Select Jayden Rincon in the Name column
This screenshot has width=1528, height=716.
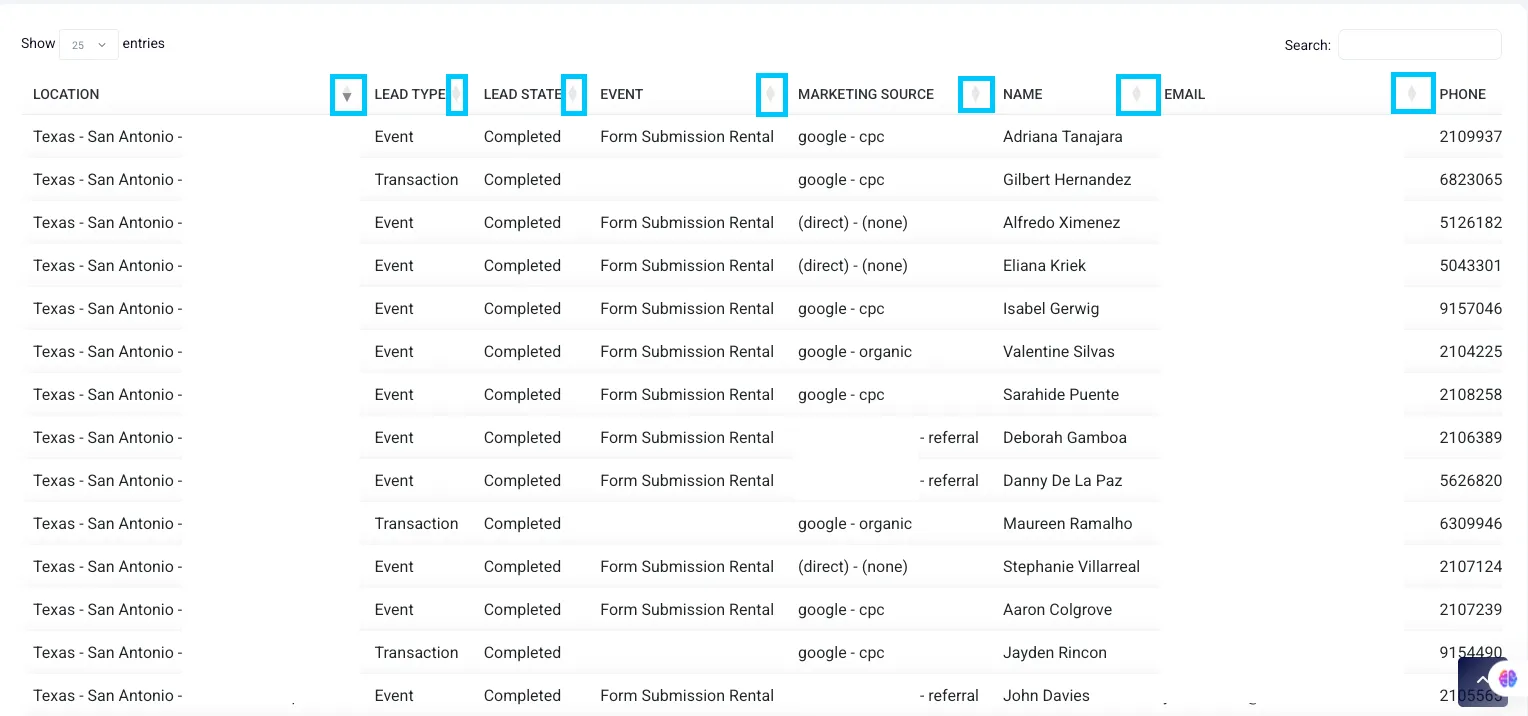click(x=1054, y=653)
